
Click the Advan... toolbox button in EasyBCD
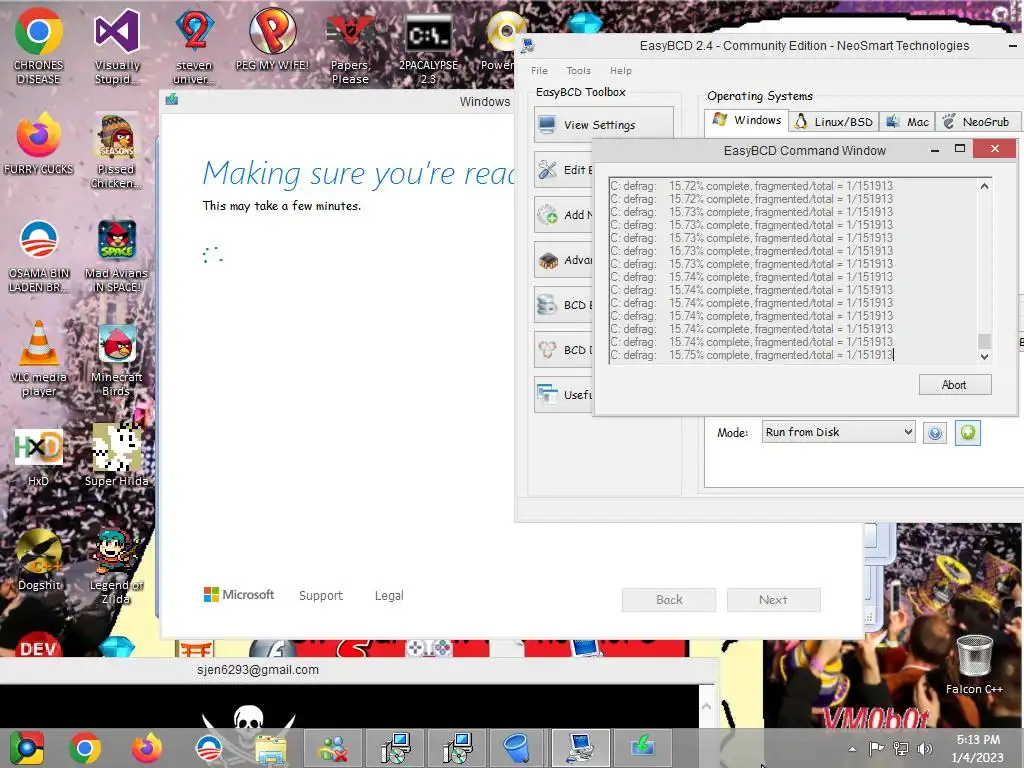[564, 260]
